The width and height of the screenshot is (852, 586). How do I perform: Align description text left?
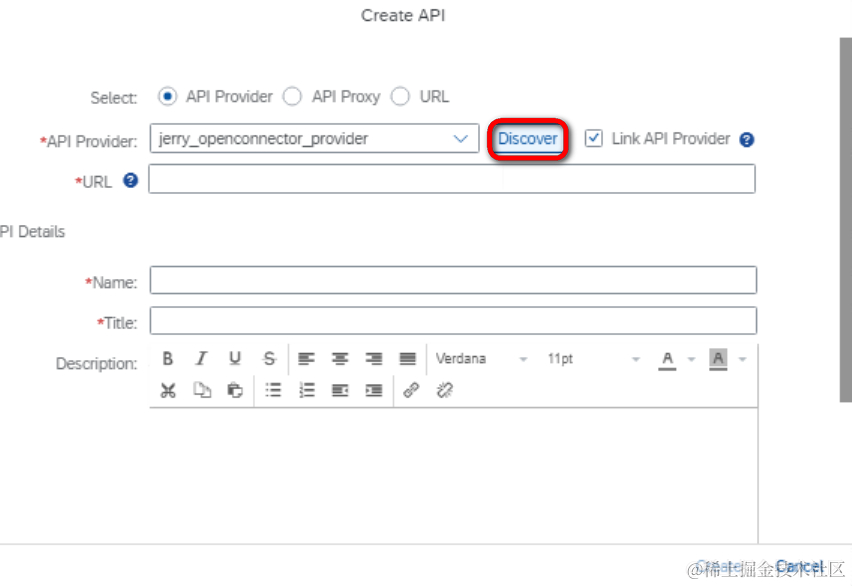click(x=306, y=358)
